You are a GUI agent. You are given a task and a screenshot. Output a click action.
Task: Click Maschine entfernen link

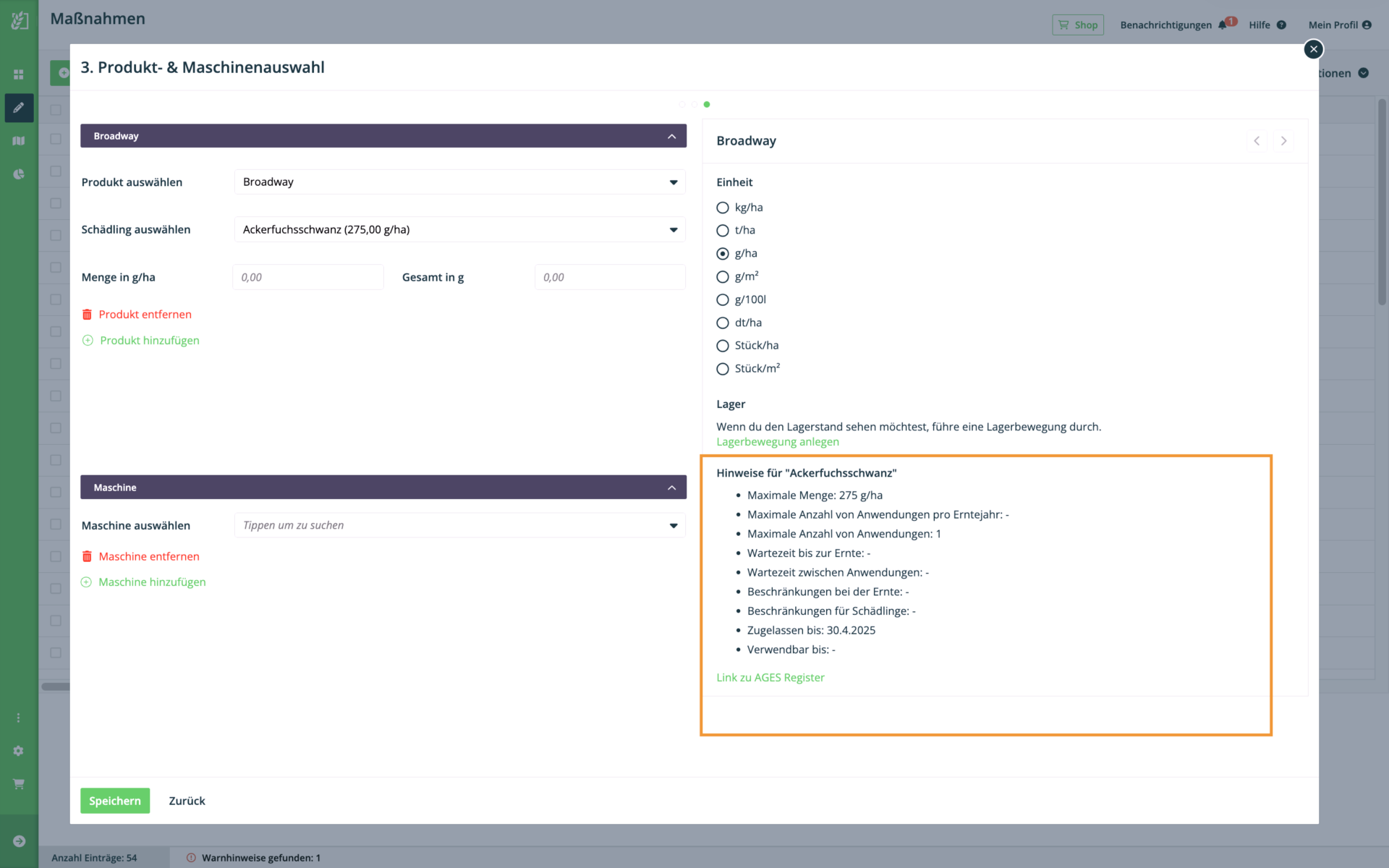pyautogui.click(x=149, y=556)
